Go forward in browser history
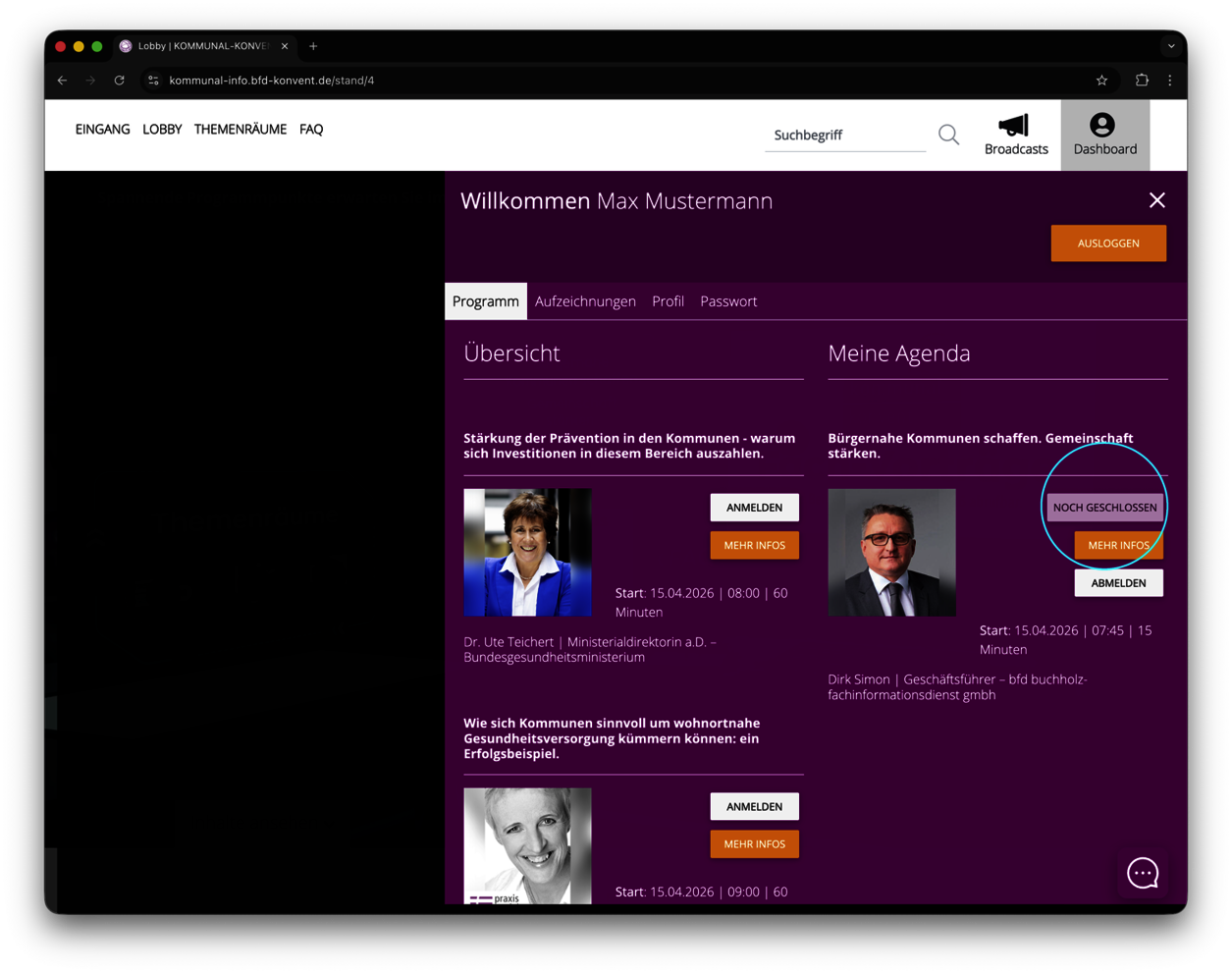This screenshot has height=974, width=1232. point(91,81)
